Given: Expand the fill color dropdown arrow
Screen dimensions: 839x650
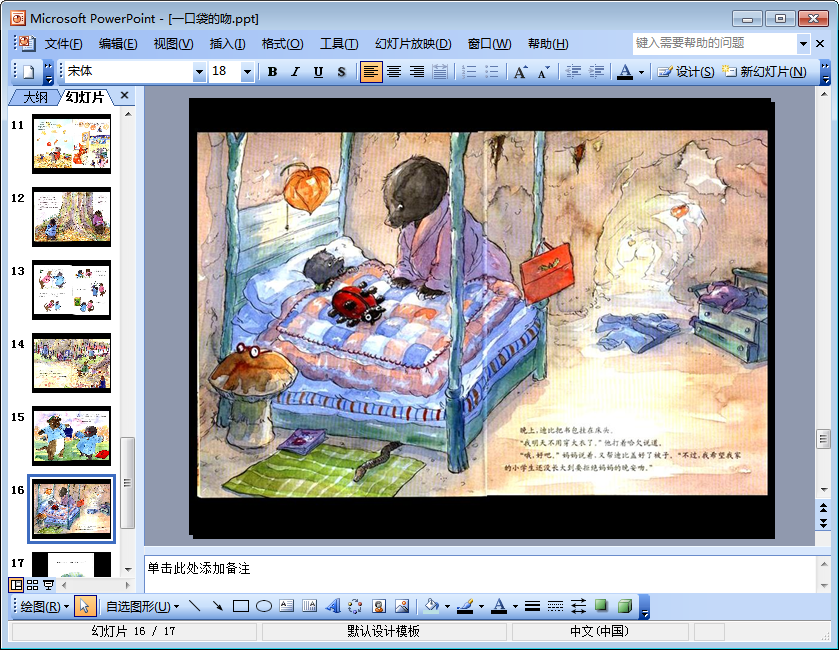Looking at the screenshot, I should [x=447, y=606].
